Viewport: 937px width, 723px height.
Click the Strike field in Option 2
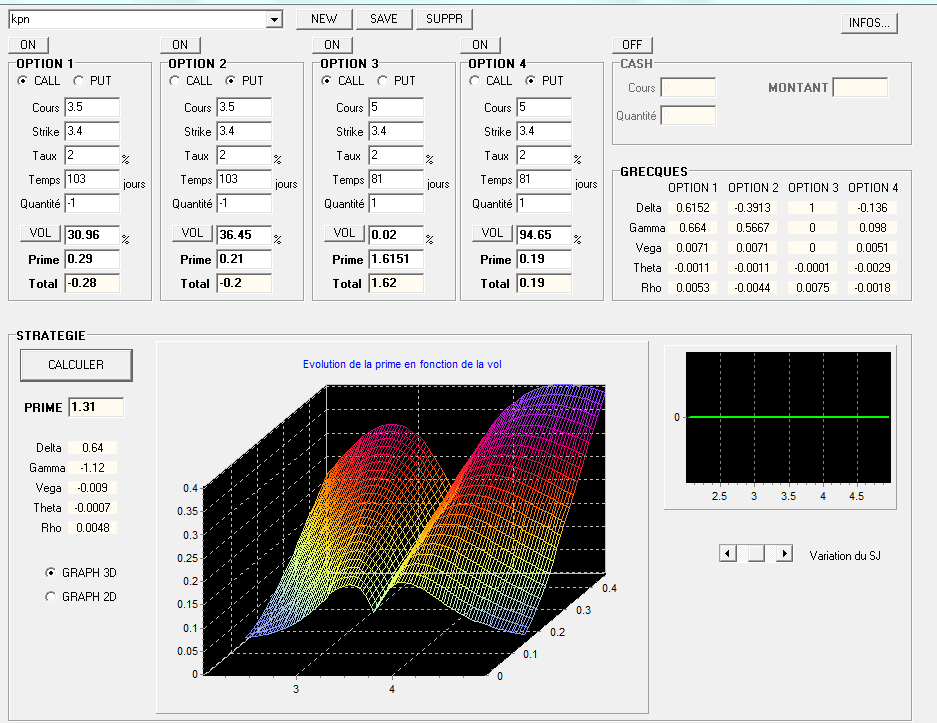click(244, 131)
